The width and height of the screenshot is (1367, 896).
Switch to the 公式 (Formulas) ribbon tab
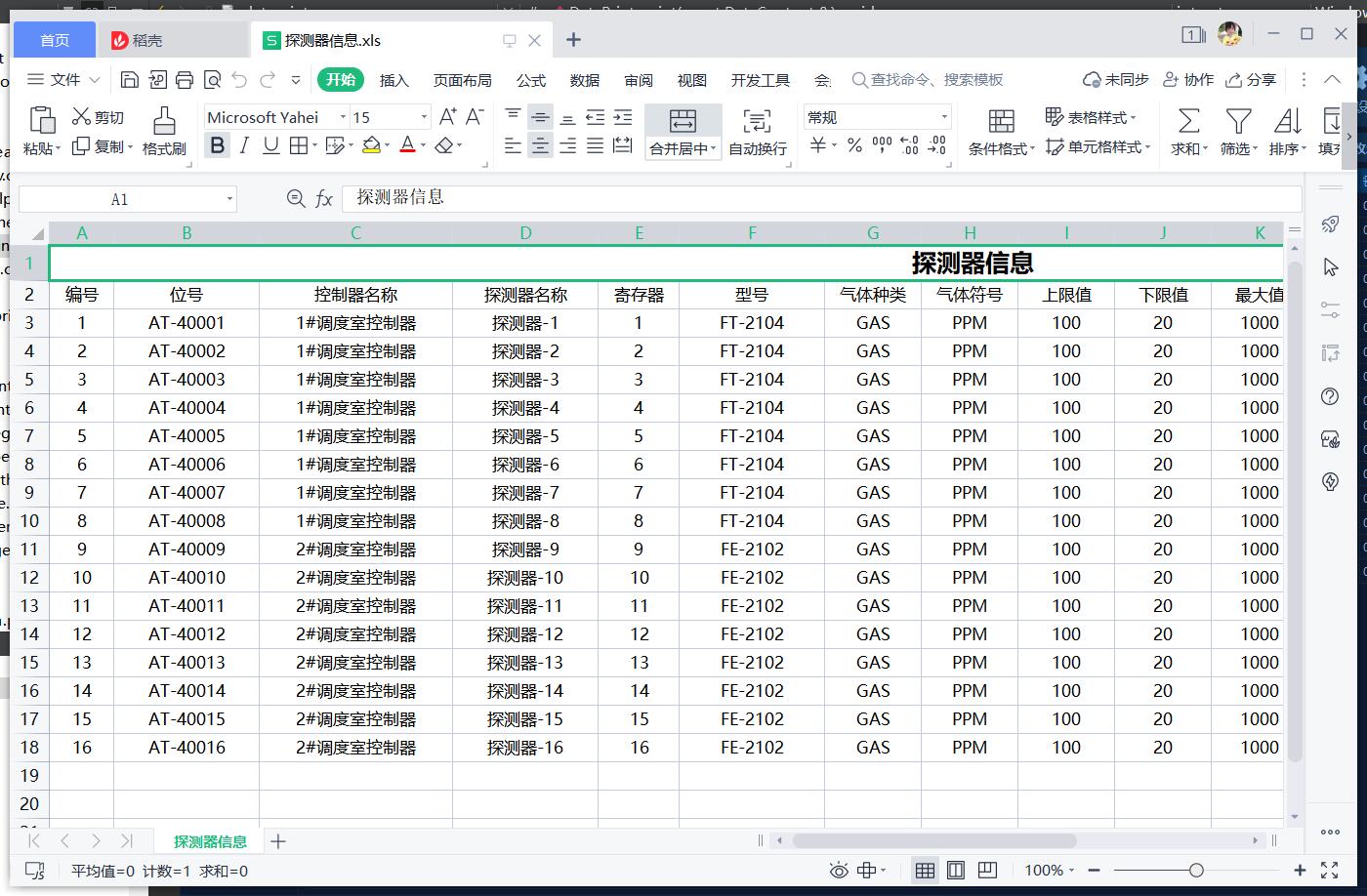point(530,80)
